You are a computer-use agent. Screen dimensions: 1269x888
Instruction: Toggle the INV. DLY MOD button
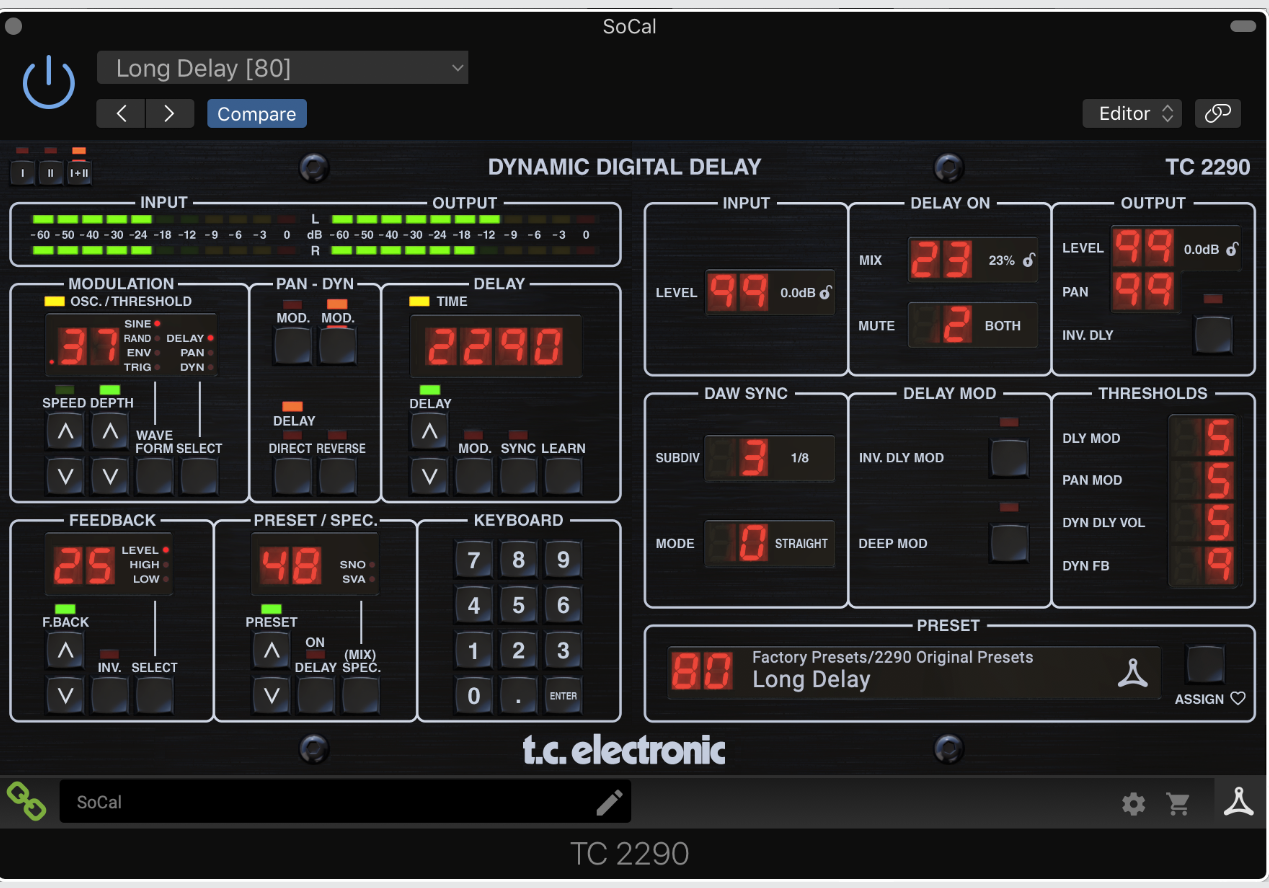point(1009,458)
